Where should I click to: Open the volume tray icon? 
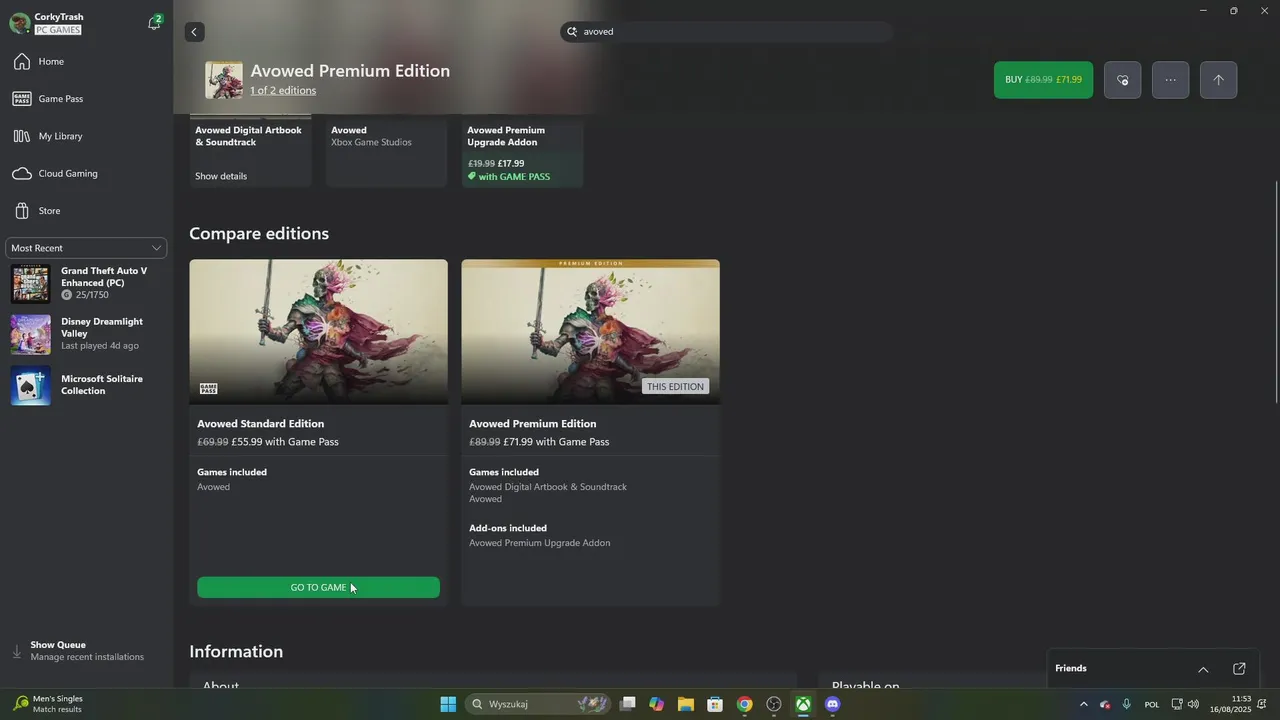click(1193, 704)
